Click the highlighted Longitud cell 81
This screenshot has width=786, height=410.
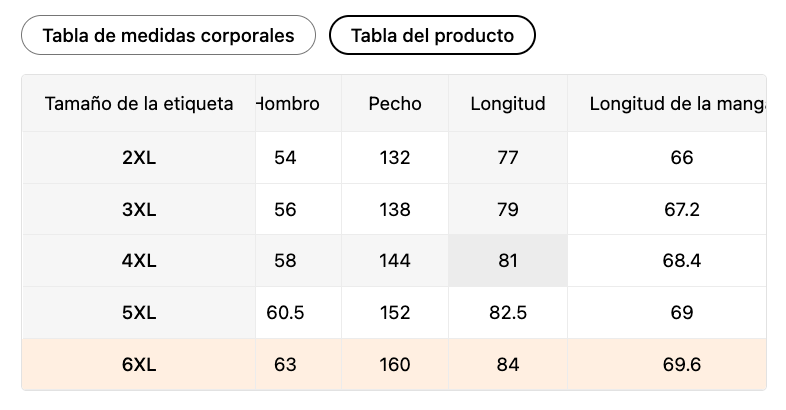508,261
